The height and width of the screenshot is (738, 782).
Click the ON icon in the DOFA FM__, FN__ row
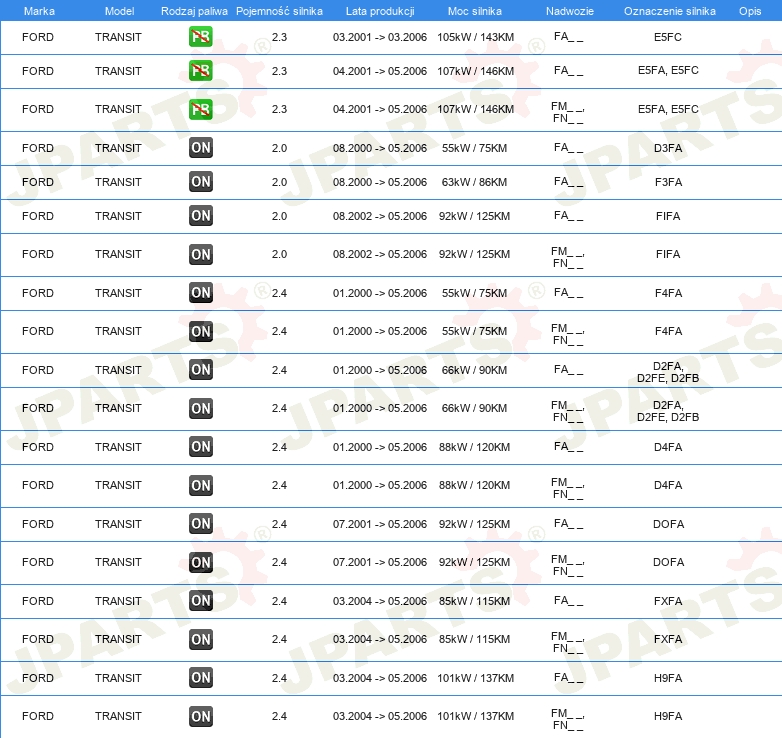point(200,562)
